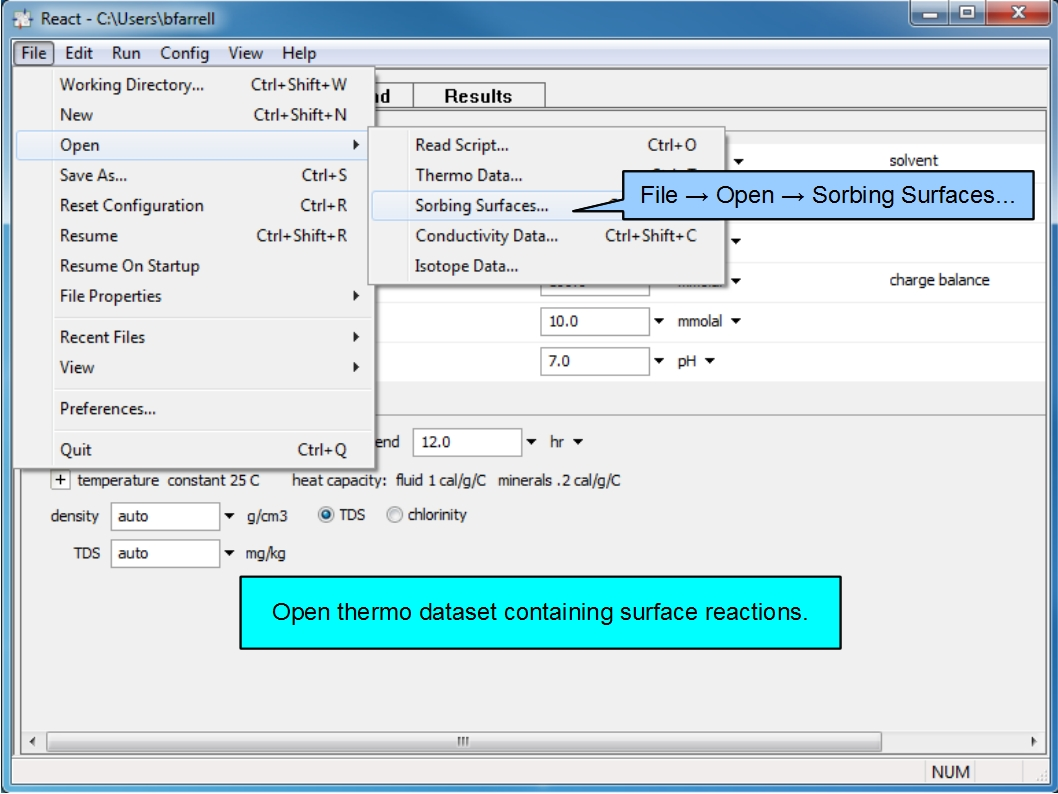This screenshot has width=1058, height=794.
Task: Open the Config menu
Action: [x=184, y=53]
